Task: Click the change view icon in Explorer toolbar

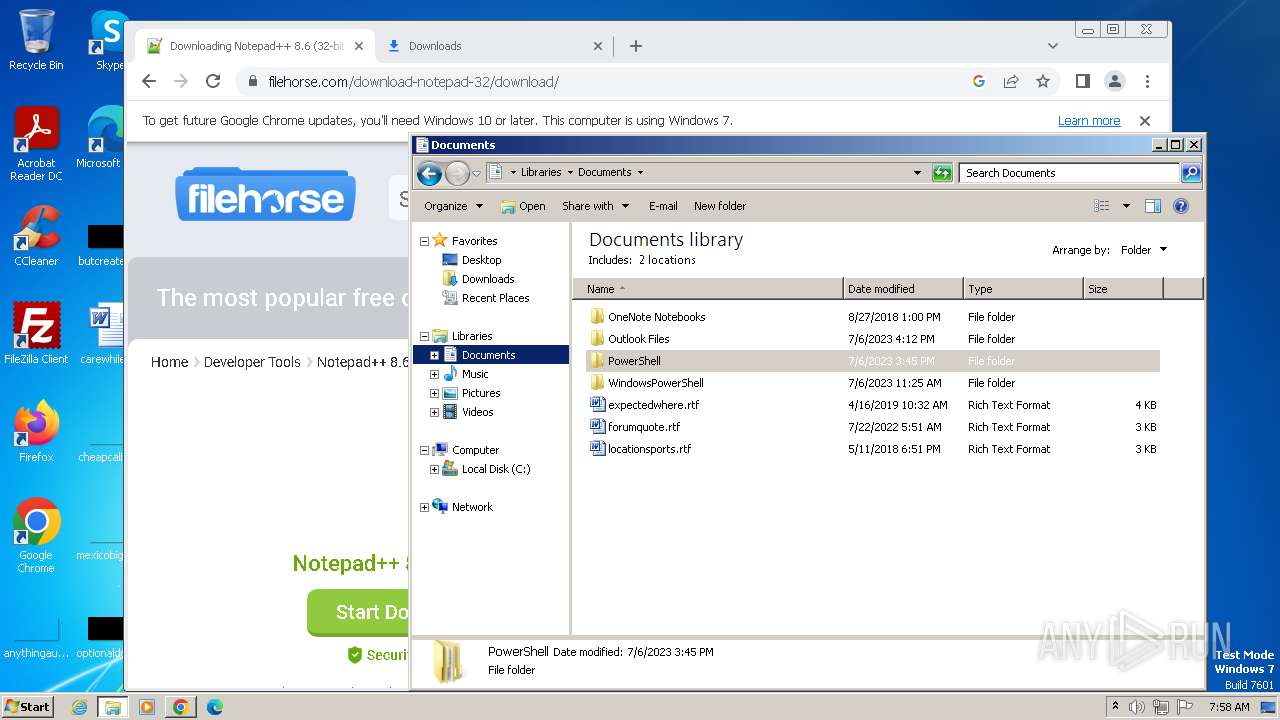Action: (x=1101, y=206)
